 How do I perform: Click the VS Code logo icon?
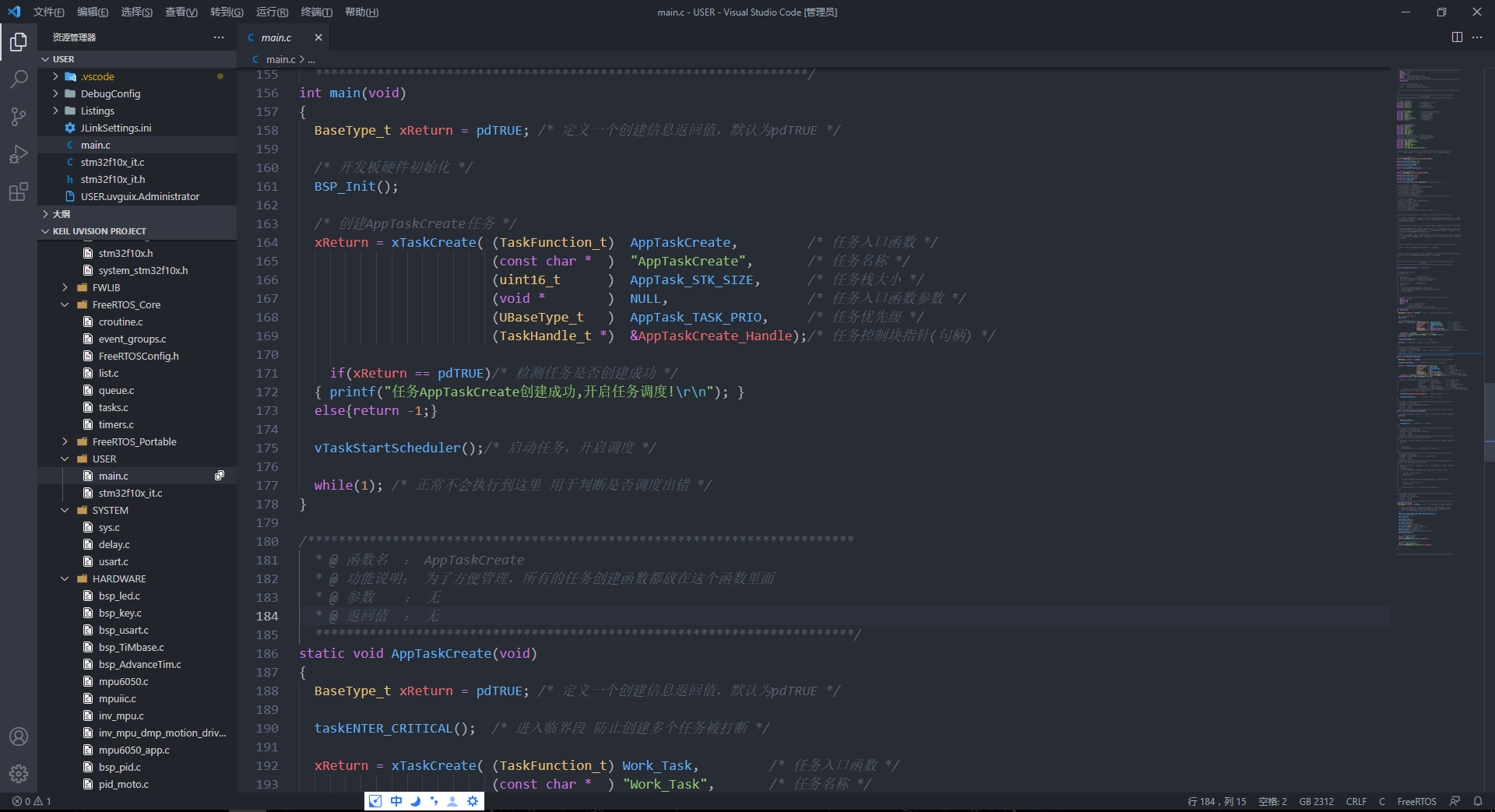14,12
